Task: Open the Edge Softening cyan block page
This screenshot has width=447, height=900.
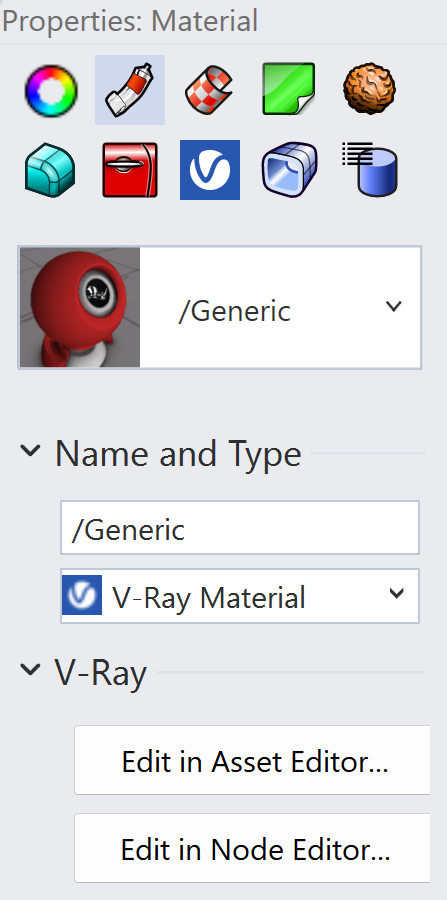Action: [50, 170]
